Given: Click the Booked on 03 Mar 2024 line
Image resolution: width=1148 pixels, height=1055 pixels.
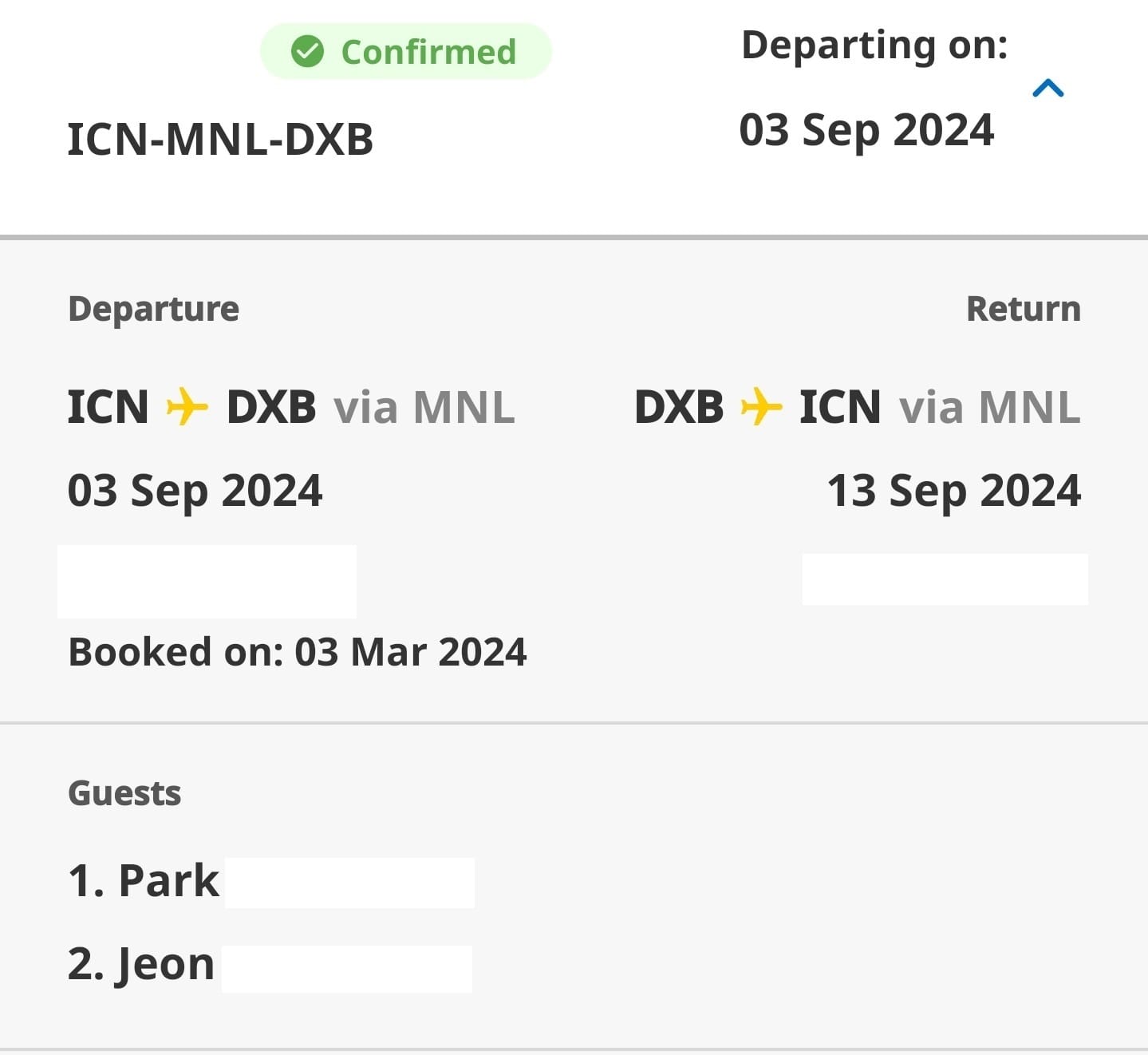Looking at the screenshot, I should pos(297,652).
